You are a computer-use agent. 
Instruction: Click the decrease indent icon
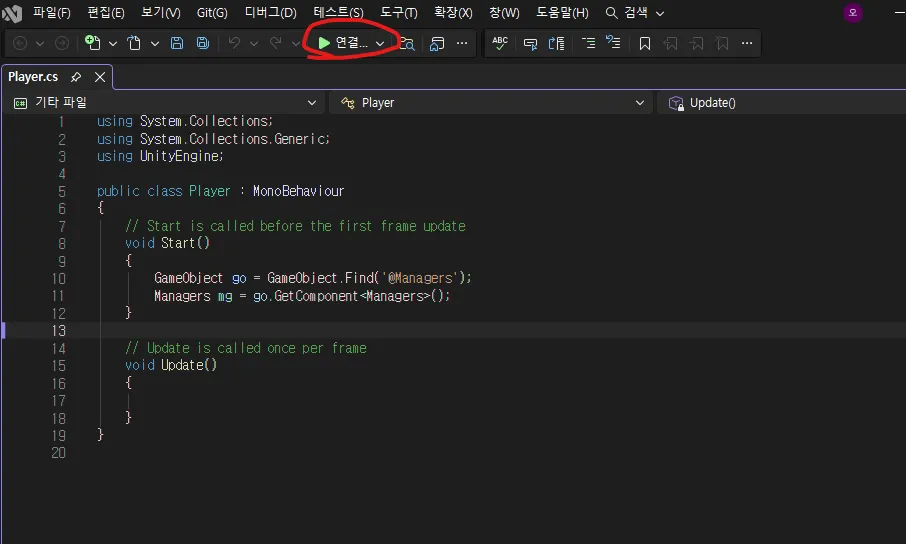[x=588, y=43]
